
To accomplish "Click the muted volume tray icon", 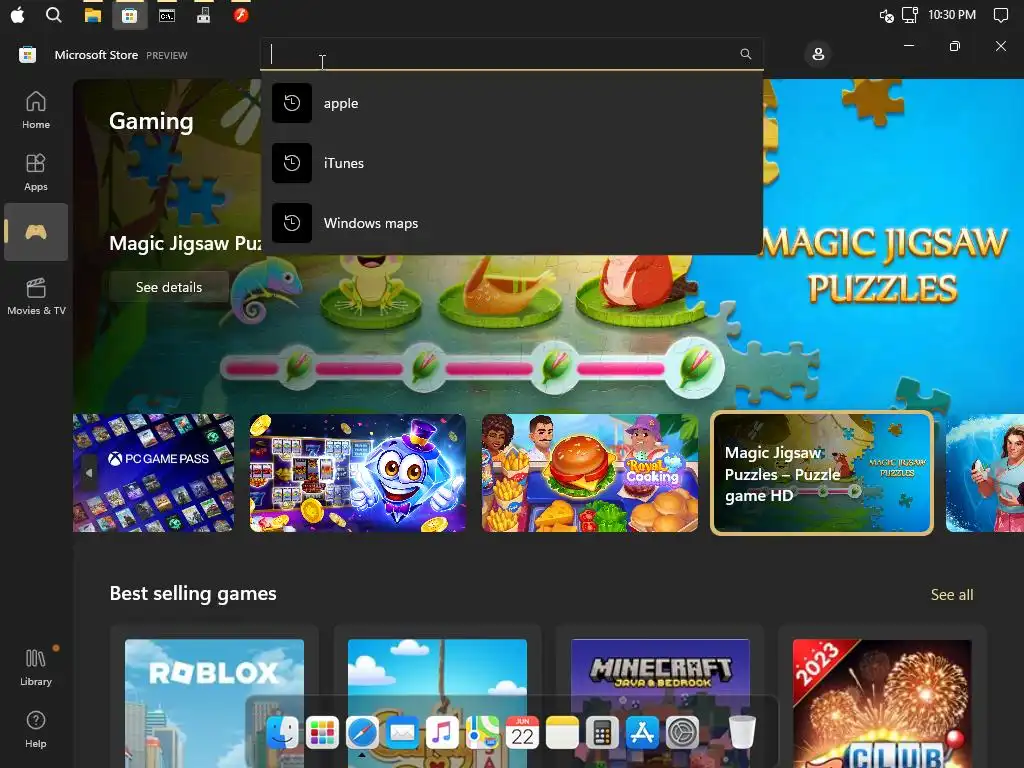I will click(886, 16).
